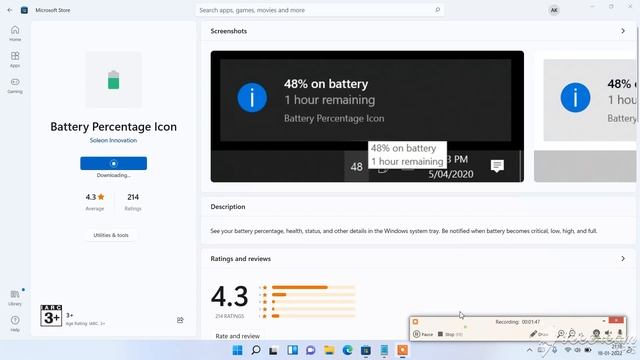Click the Recording timer text
Screen dimensions: 640x360
click(518, 322)
